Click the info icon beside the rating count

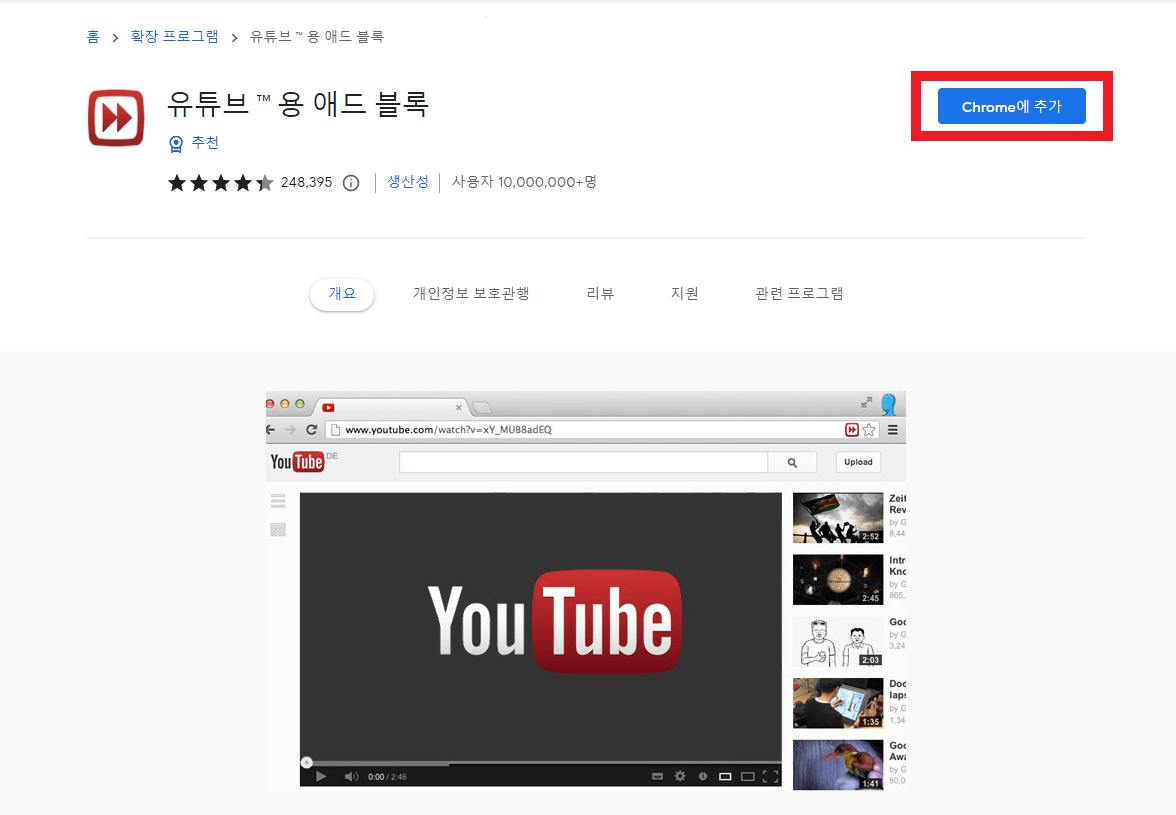[350, 183]
